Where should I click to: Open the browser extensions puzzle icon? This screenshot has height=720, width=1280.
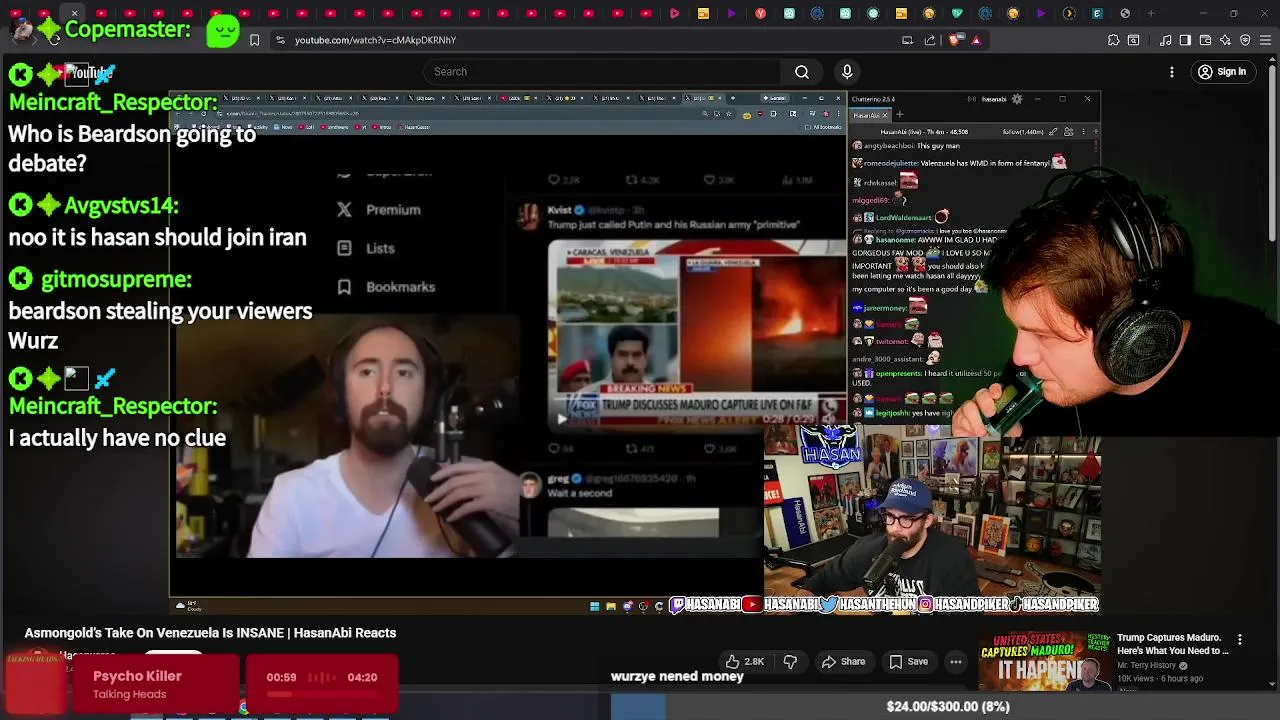[1113, 40]
